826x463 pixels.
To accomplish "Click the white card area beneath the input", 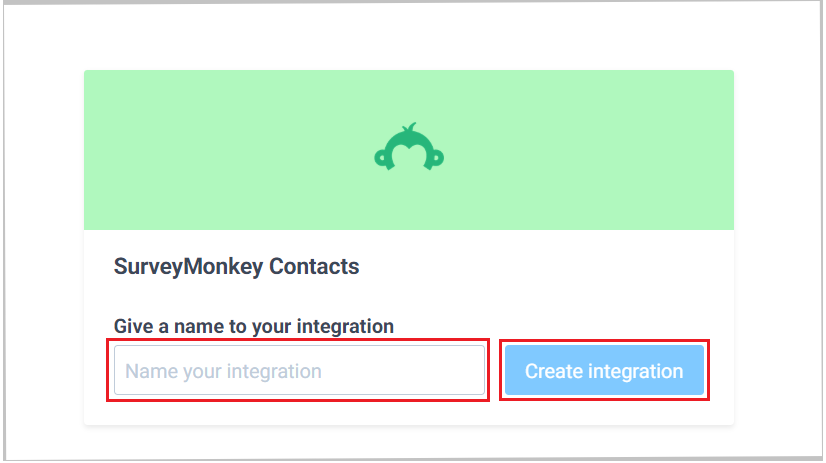I will 300,412.
